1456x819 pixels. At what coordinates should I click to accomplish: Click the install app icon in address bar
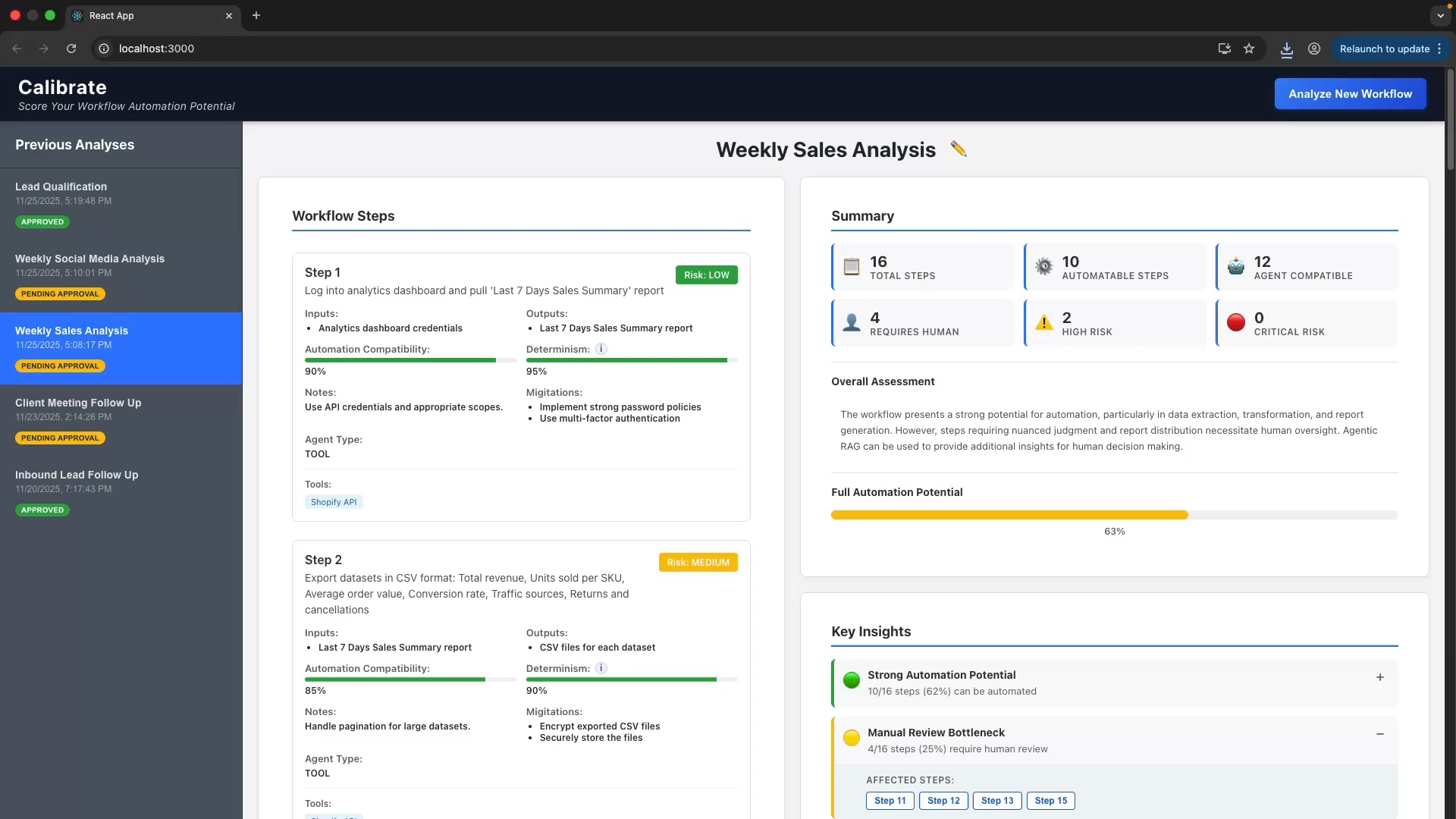point(1224,49)
